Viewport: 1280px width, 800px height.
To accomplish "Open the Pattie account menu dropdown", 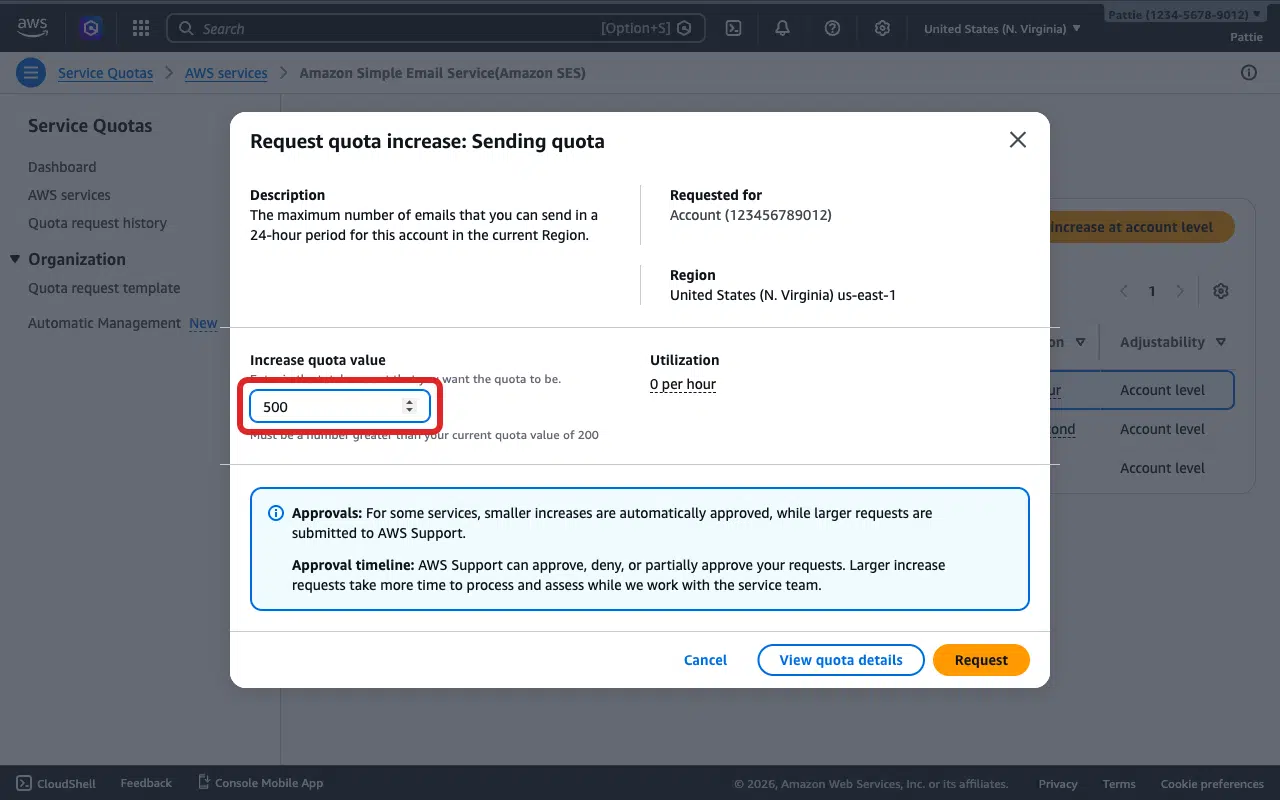I will point(1184,15).
